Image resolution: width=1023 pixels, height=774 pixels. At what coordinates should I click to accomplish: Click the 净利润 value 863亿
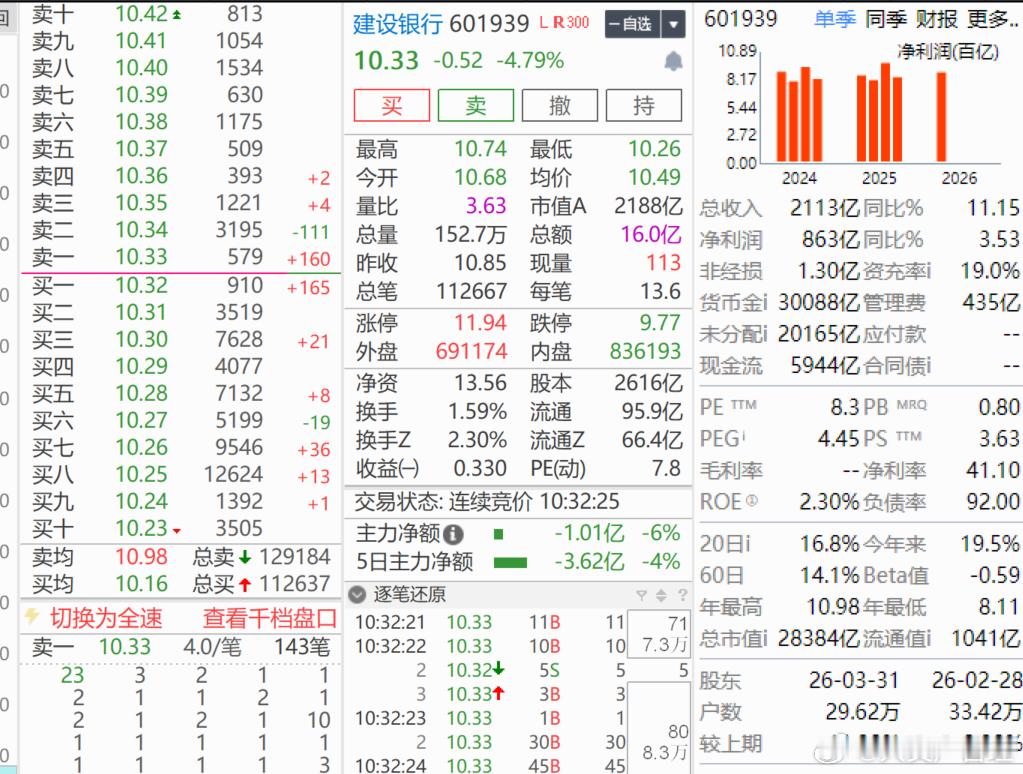[831, 240]
